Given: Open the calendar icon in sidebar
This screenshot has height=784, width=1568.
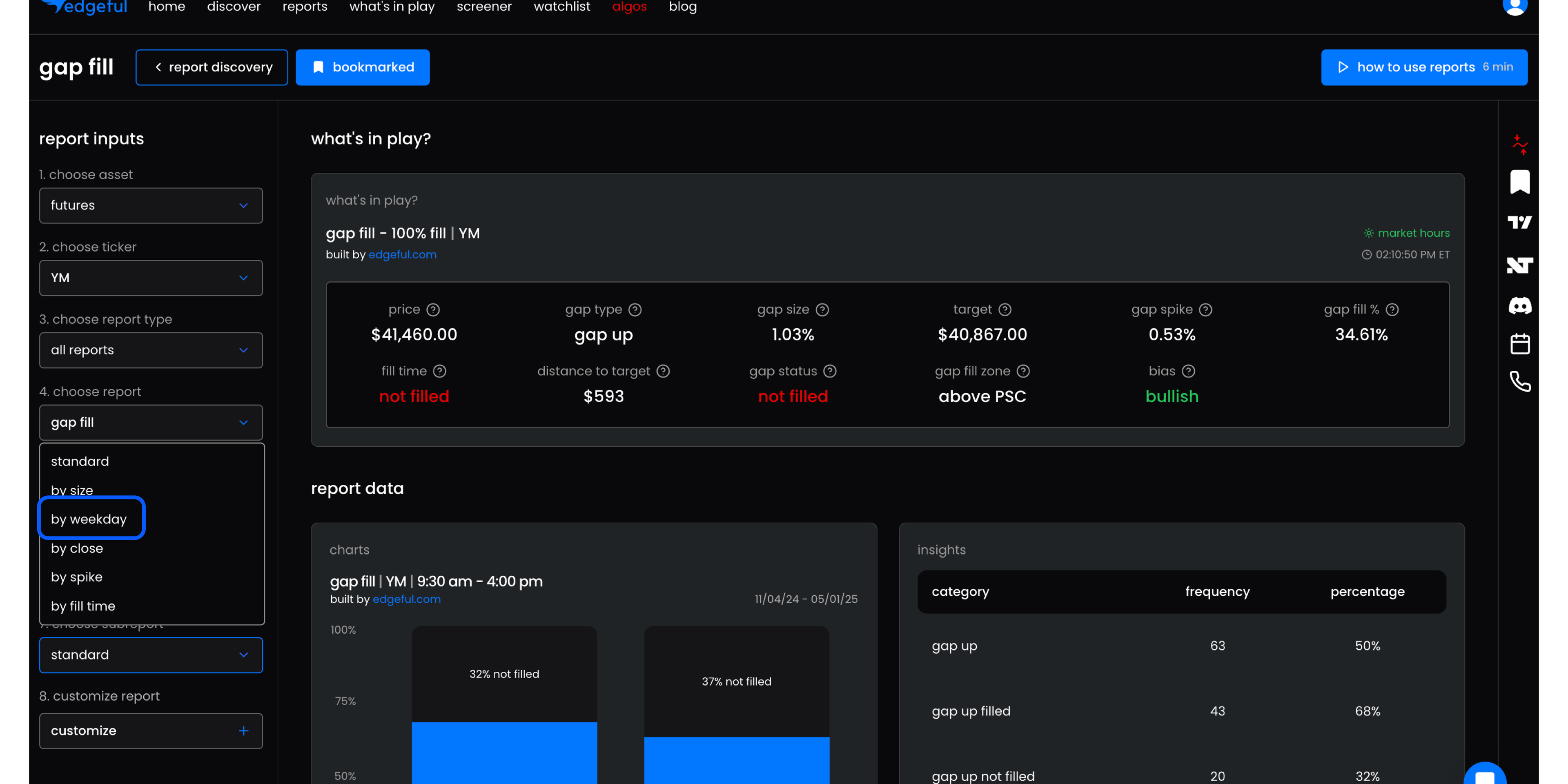Looking at the screenshot, I should pos(1519,344).
